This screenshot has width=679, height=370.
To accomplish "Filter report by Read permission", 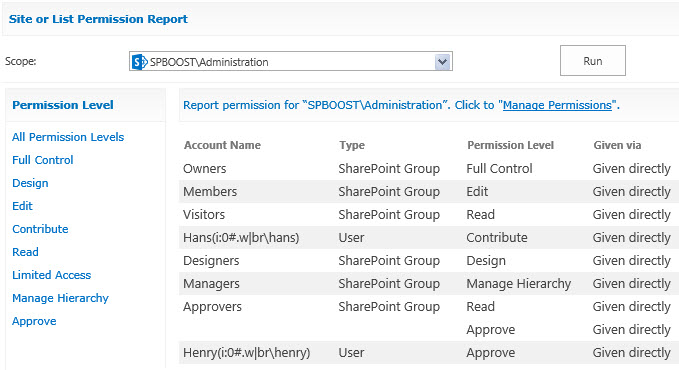I will click(x=25, y=252).
